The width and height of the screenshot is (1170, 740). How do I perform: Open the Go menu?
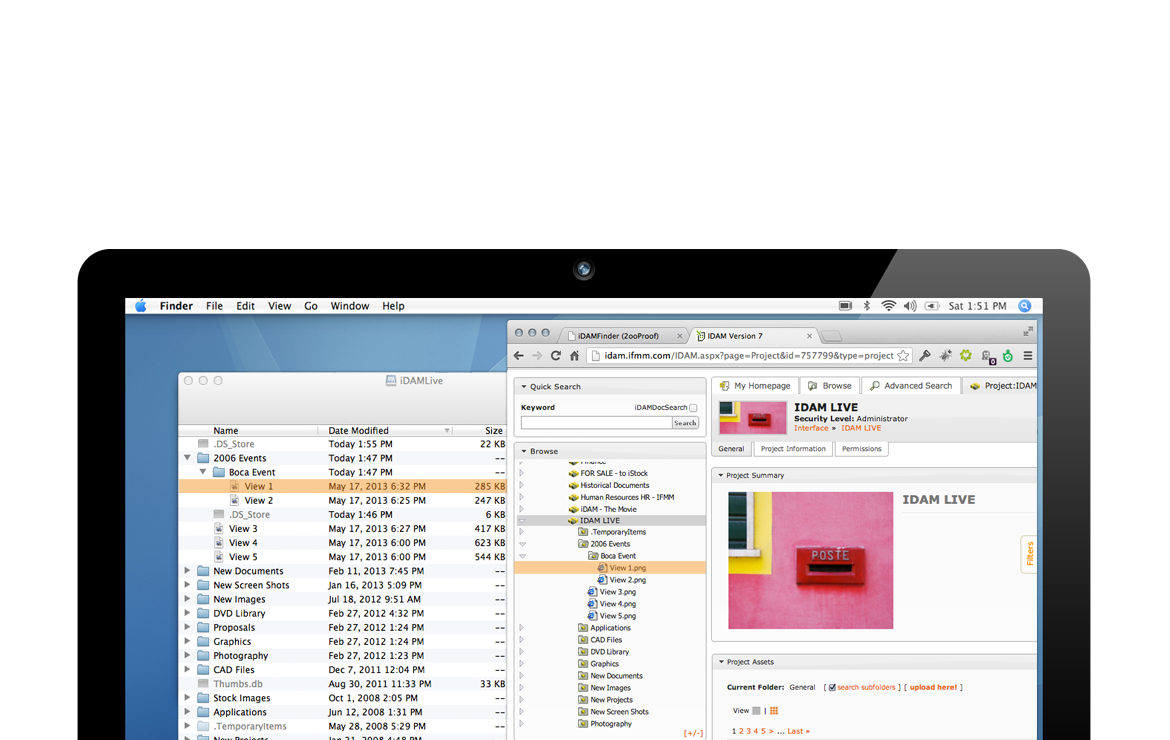[x=310, y=306]
